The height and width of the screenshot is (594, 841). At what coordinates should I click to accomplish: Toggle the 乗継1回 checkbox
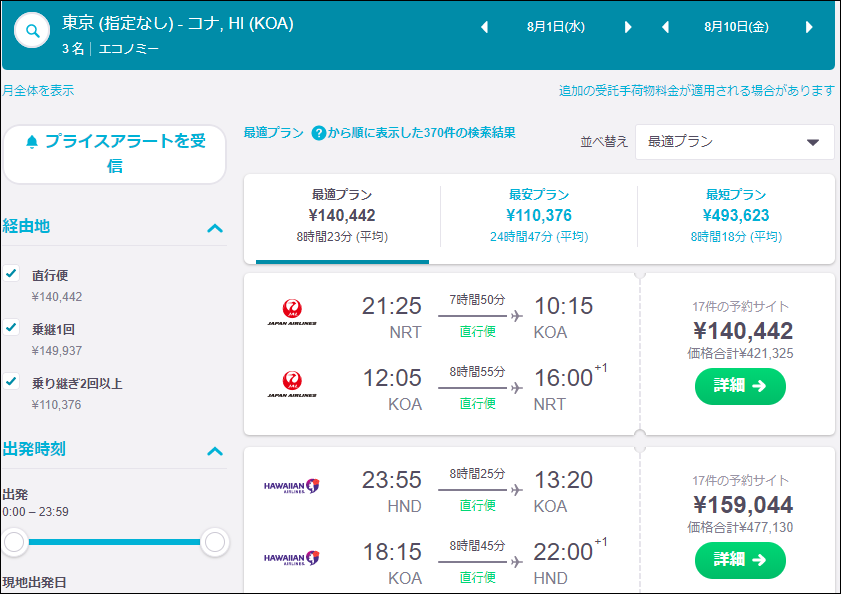12,327
